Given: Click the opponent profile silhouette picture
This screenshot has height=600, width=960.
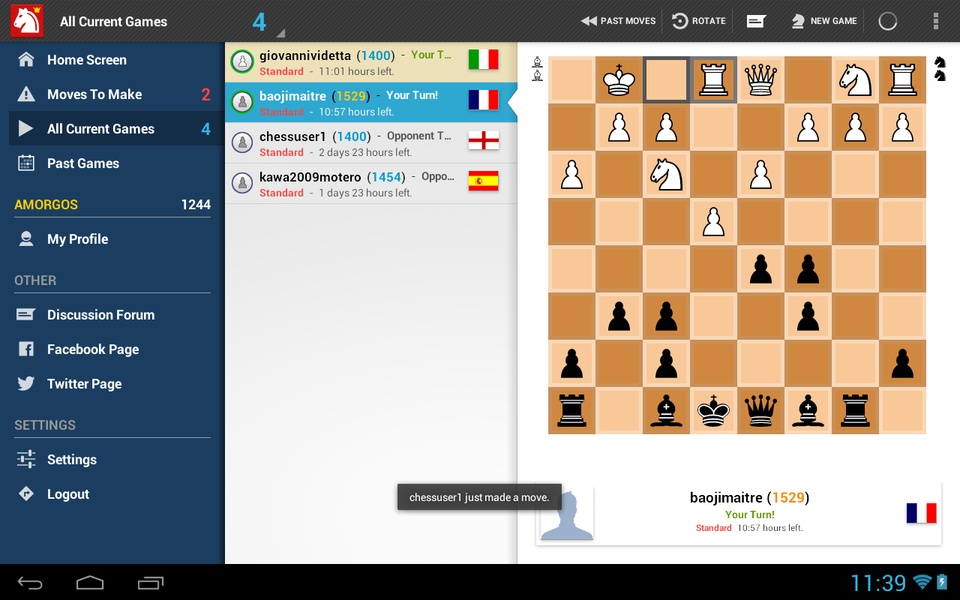Looking at the screenshot, I should pyautogui.click(x=567, y=515).
